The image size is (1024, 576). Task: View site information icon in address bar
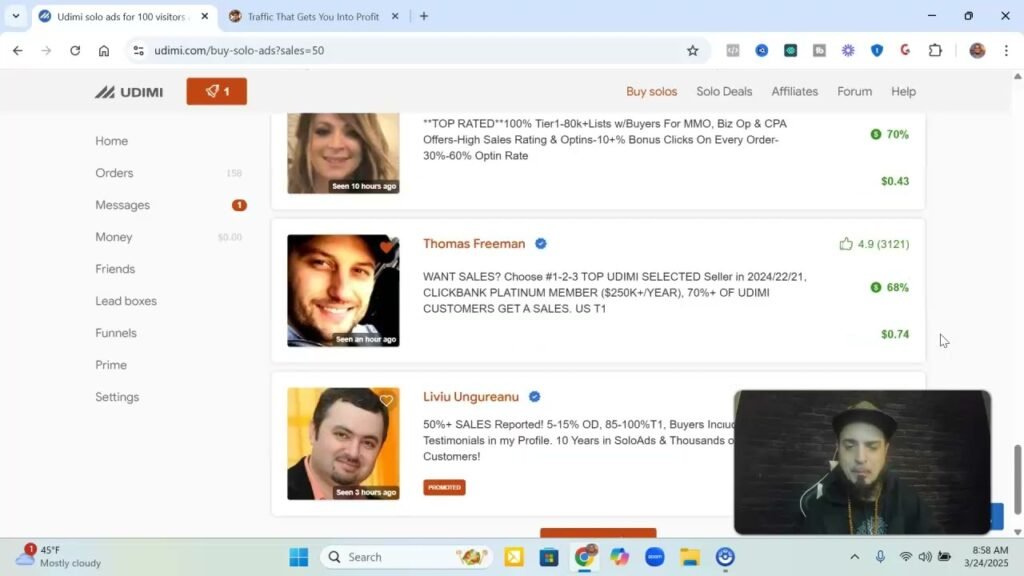point(138,50)
